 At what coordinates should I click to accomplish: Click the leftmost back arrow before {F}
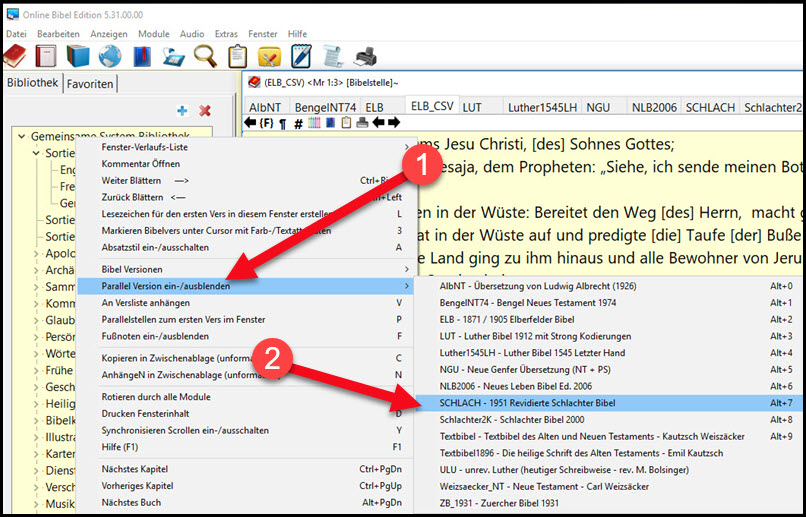tap(250, 123)
